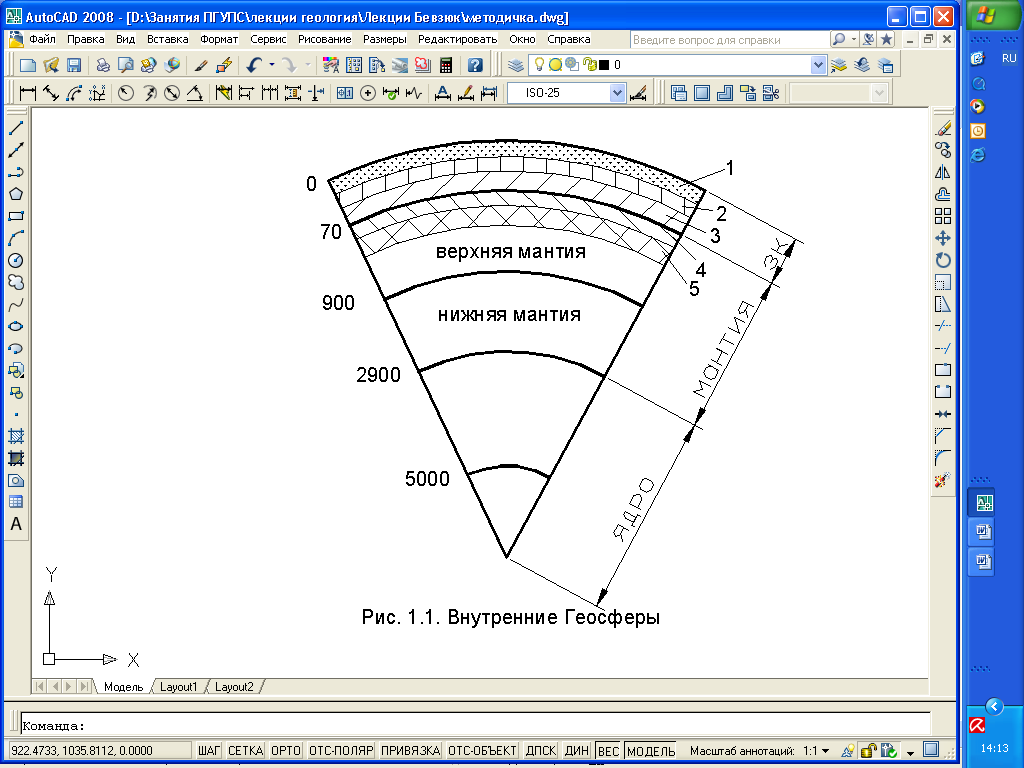
Task: Select the Rectangle drawing tool
Action: point(16,216)
